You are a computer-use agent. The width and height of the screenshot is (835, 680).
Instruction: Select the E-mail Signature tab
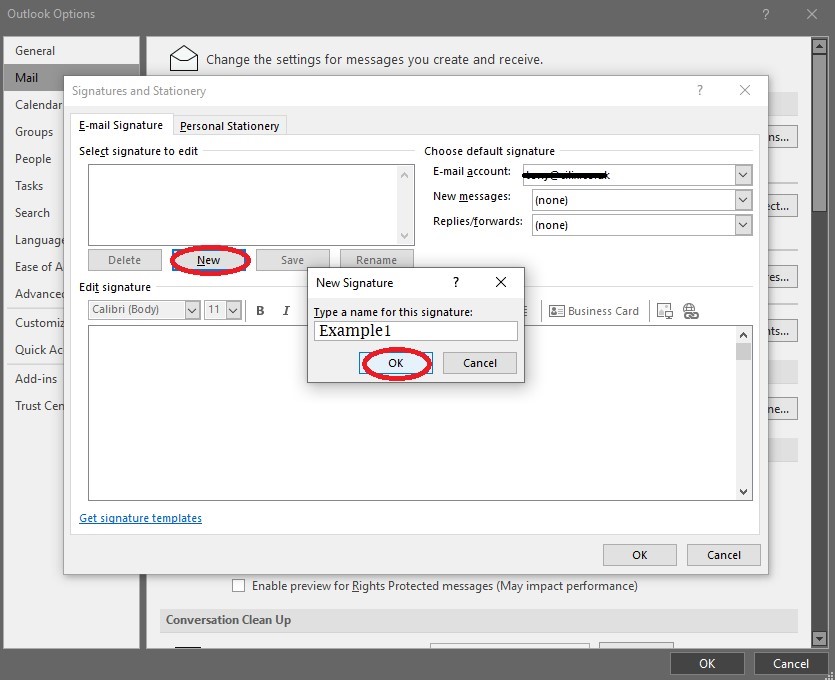(121, 125)
